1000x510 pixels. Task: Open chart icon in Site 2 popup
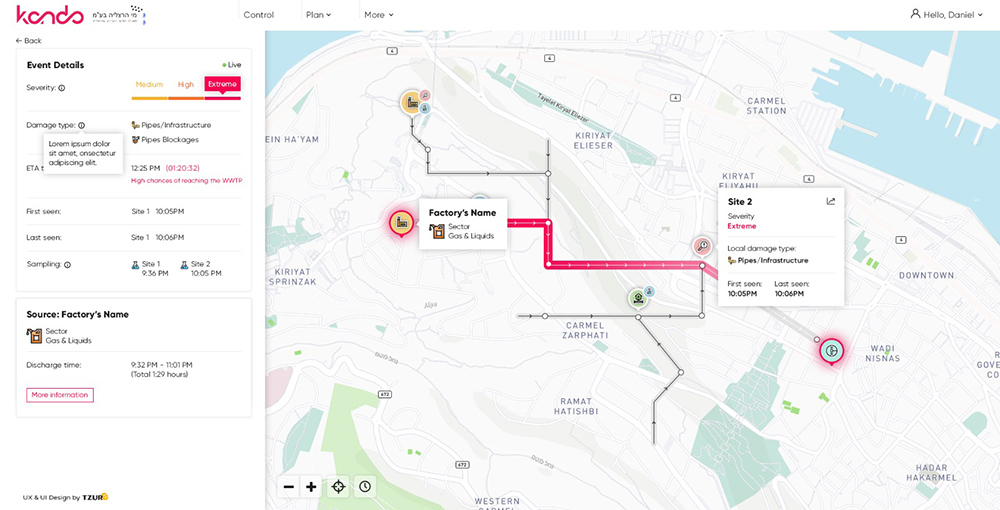tap(830, 201)
